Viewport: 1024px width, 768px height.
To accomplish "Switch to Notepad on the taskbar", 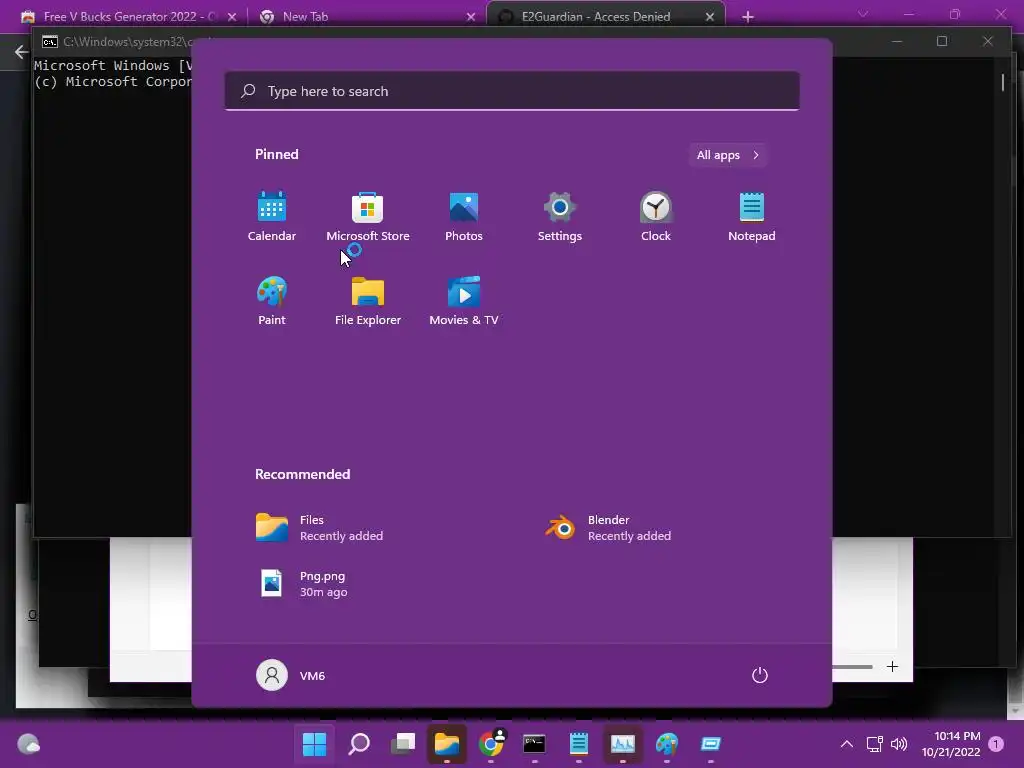I will [x=579, y=744].
